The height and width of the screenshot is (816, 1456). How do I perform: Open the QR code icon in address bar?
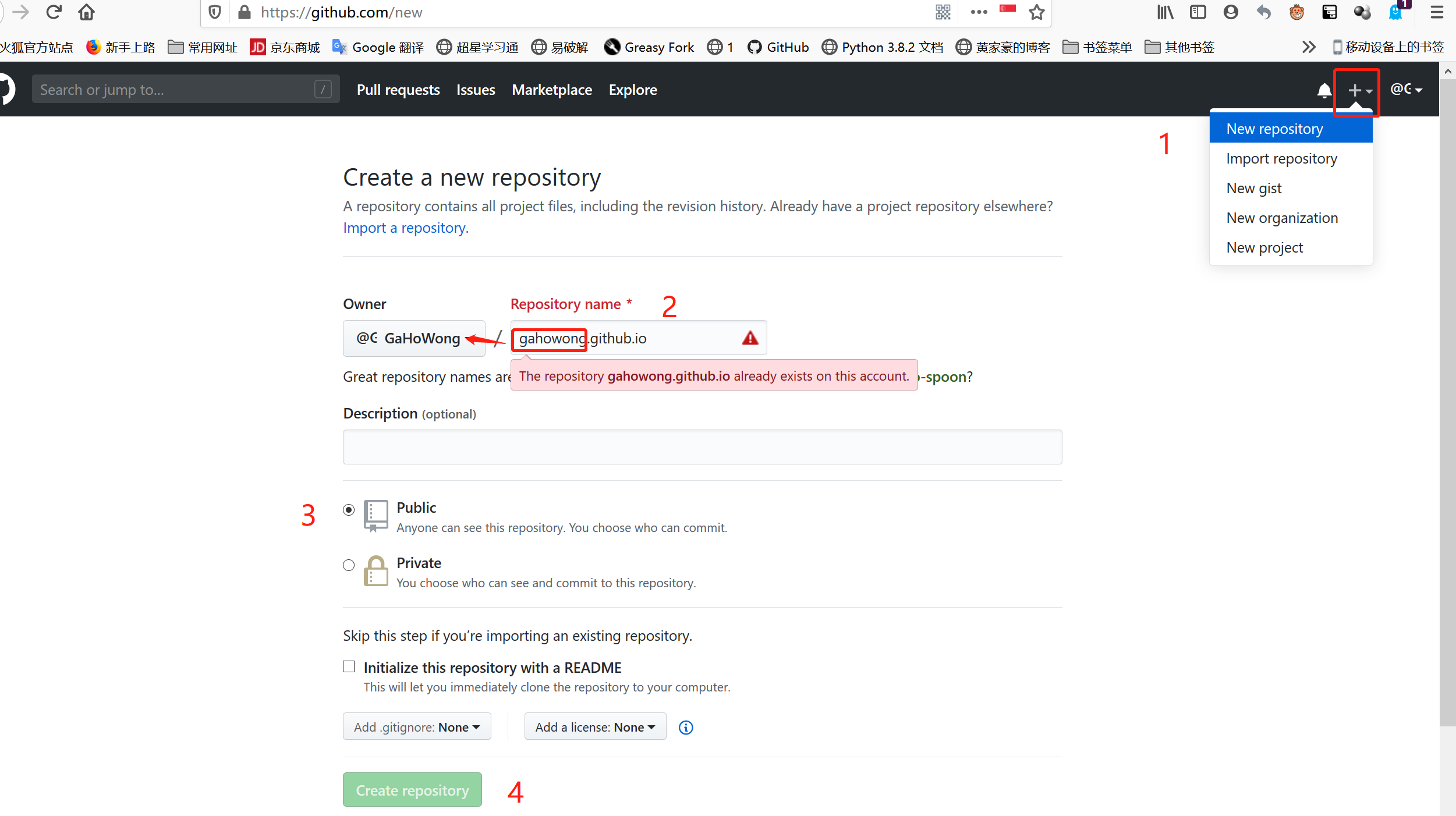coord(943,12)
